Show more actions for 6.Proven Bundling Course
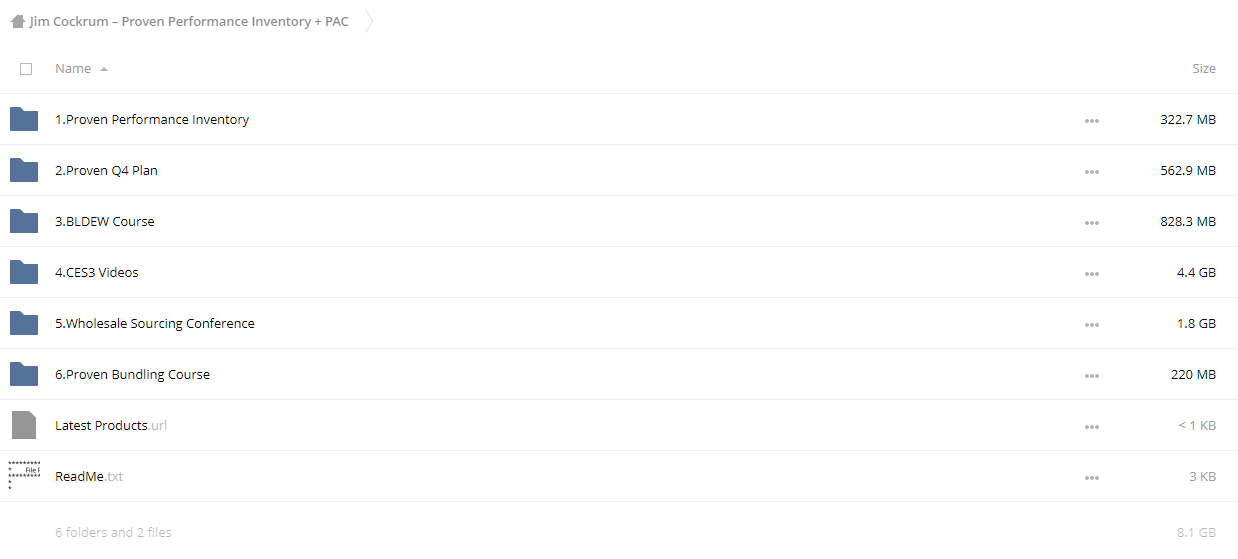Viewport: 1238px width, 559px height. pyautogui.click(x=1091, y=375)
